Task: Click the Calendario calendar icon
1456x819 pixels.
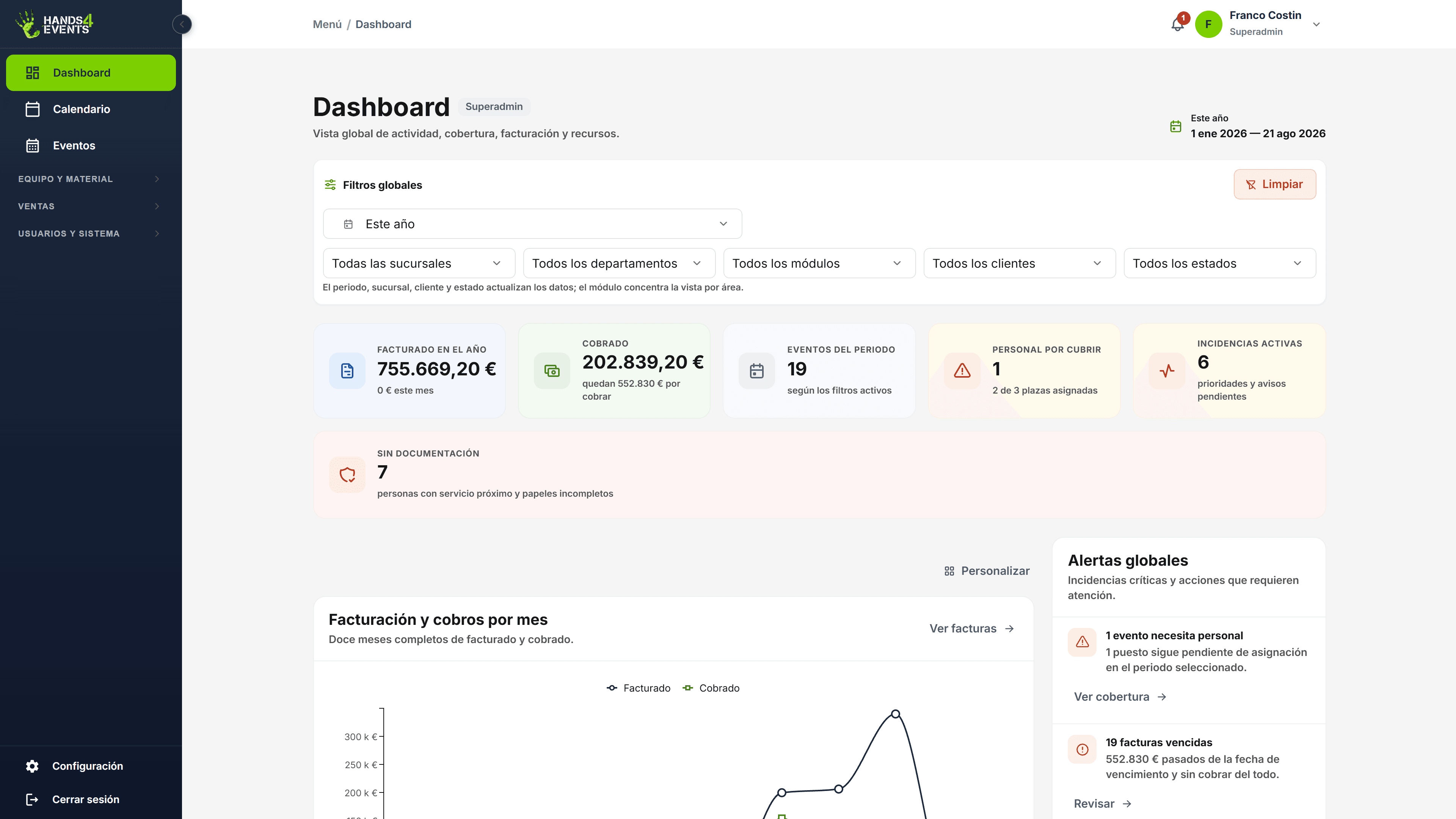Action: point(33,109)
